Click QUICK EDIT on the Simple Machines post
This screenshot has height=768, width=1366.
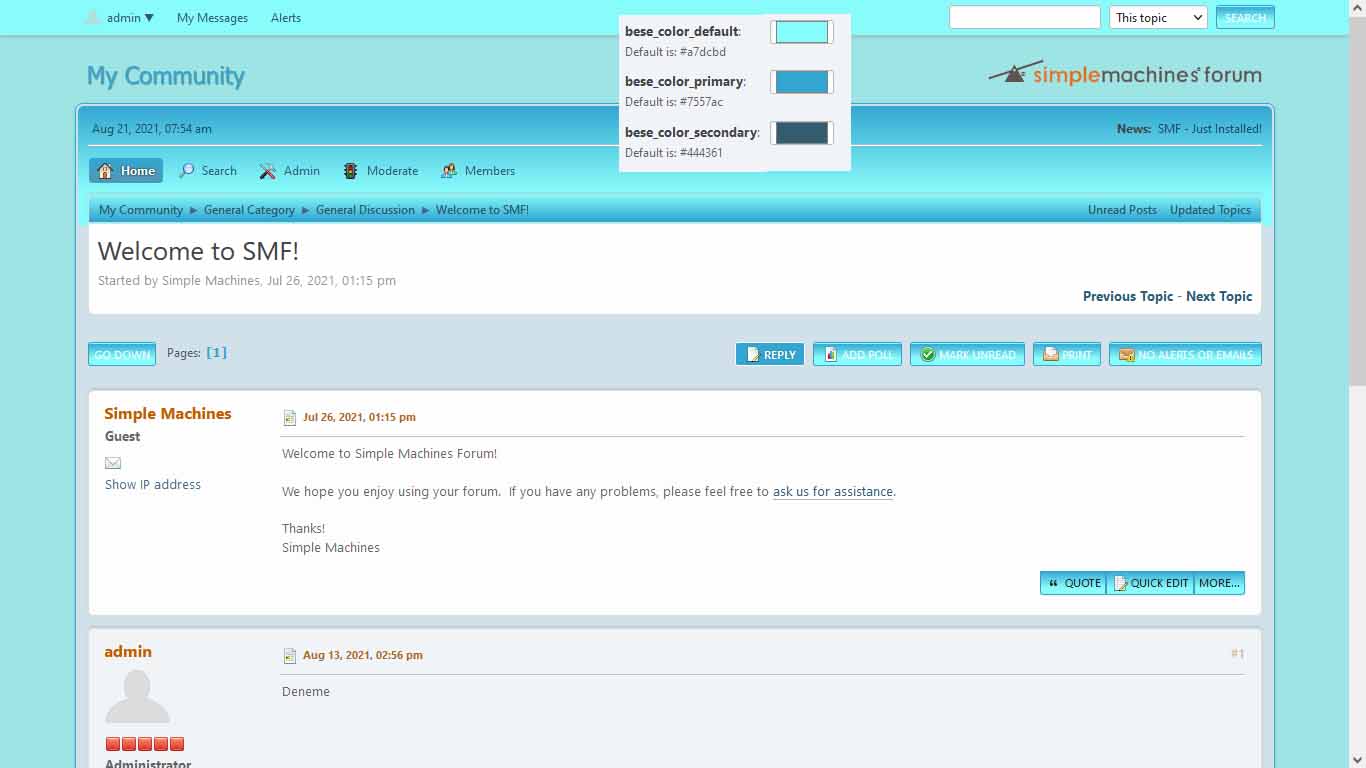tap(1150, 583)
